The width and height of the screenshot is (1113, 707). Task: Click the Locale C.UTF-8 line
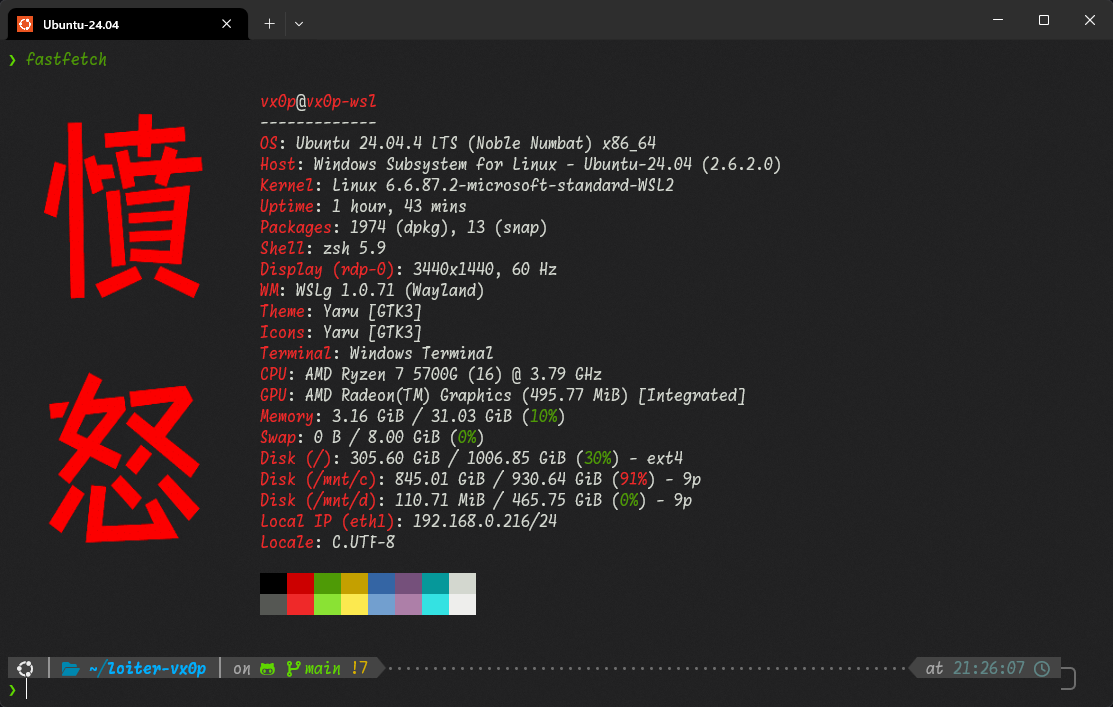pyautogui.click(x=327, y=542)
